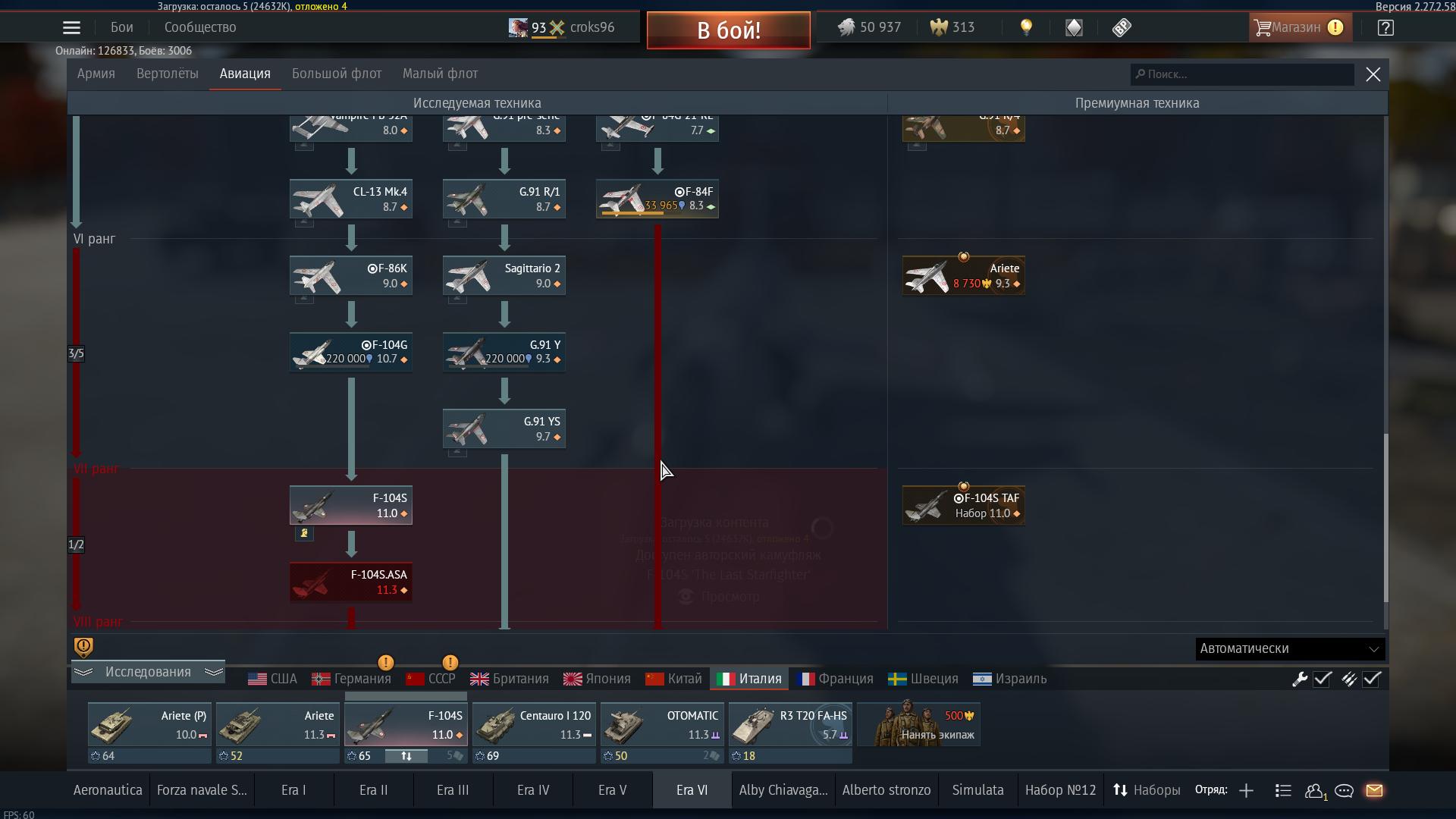The image size is (1456, 819).
Task: Select the G.91 Y aircraft card
Action: click(x=504, y=352)
